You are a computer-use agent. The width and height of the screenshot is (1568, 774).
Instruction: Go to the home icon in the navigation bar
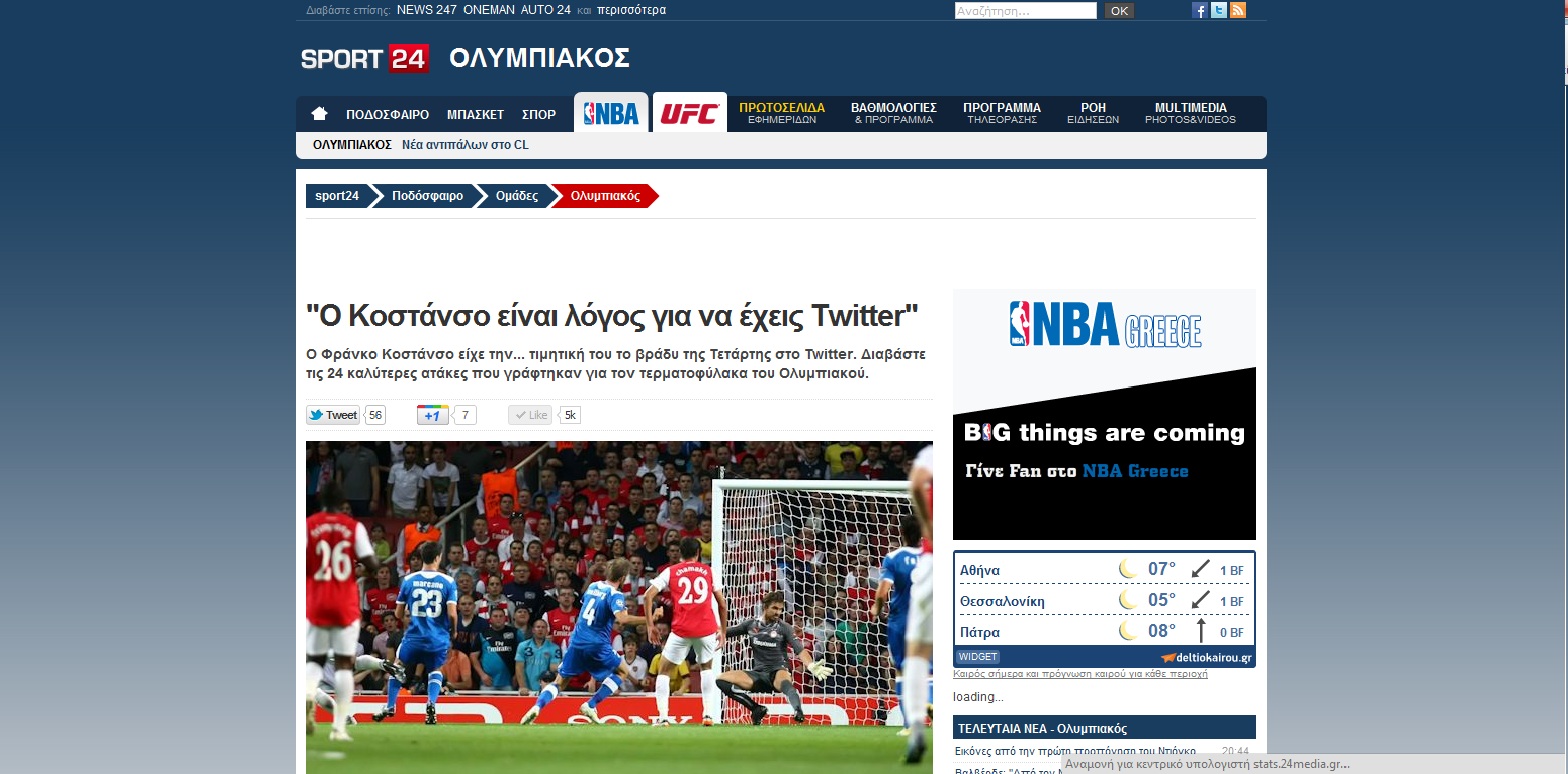[319, 113]
